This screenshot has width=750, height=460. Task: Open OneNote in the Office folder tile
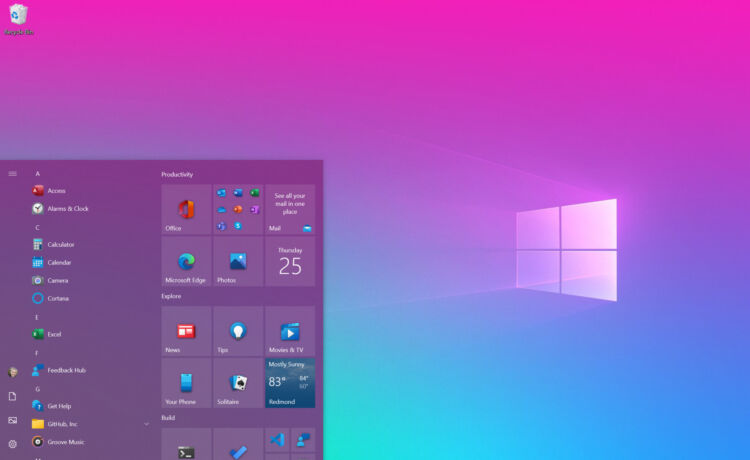click(x=254, y=209)
